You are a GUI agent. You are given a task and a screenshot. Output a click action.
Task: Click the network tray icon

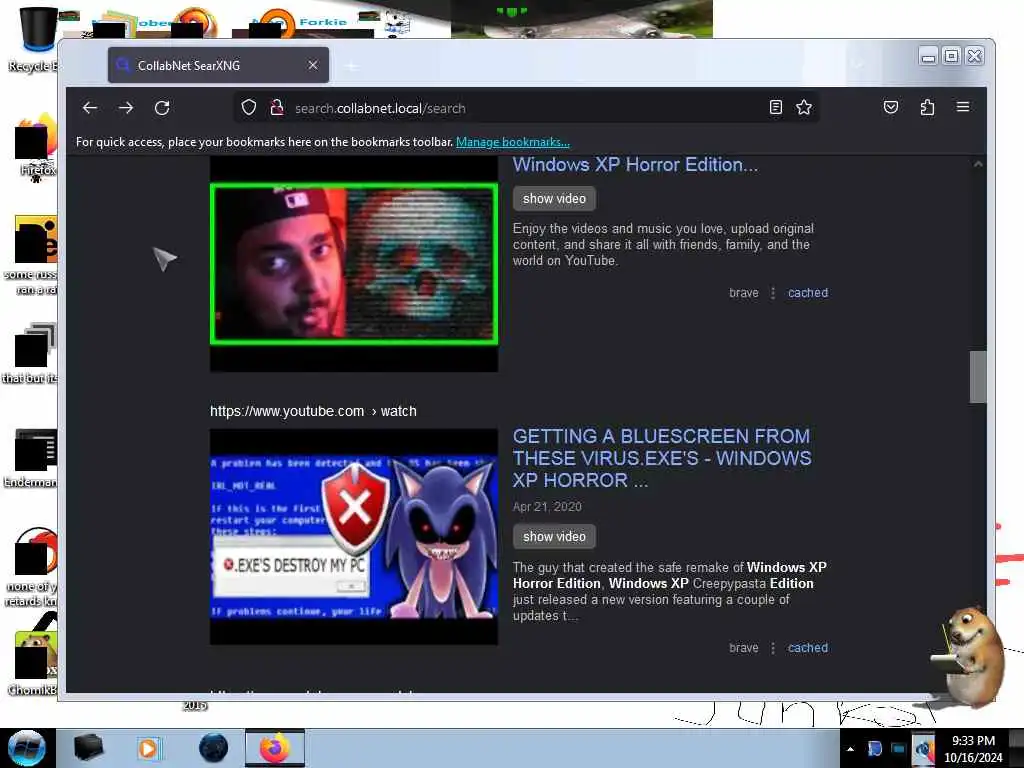click(x=899, y=748)
